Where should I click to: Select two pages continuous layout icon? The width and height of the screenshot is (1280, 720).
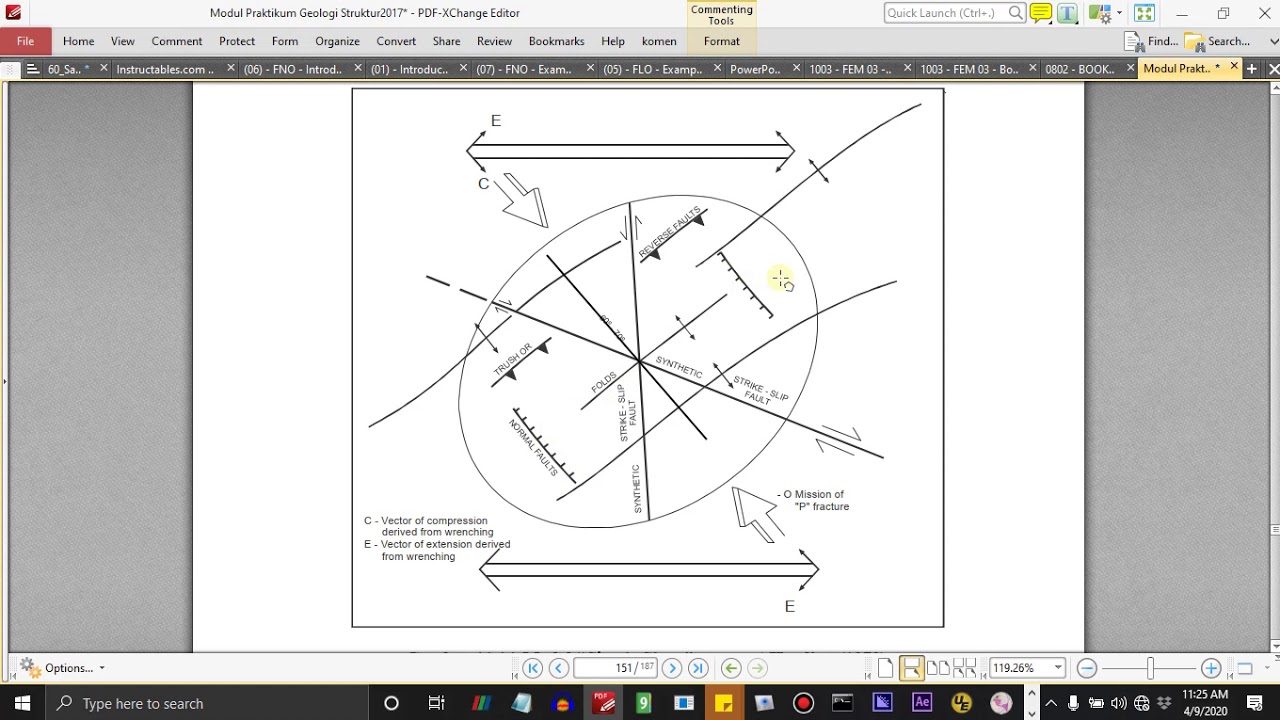pyautogui.click(x=964, y=668)
